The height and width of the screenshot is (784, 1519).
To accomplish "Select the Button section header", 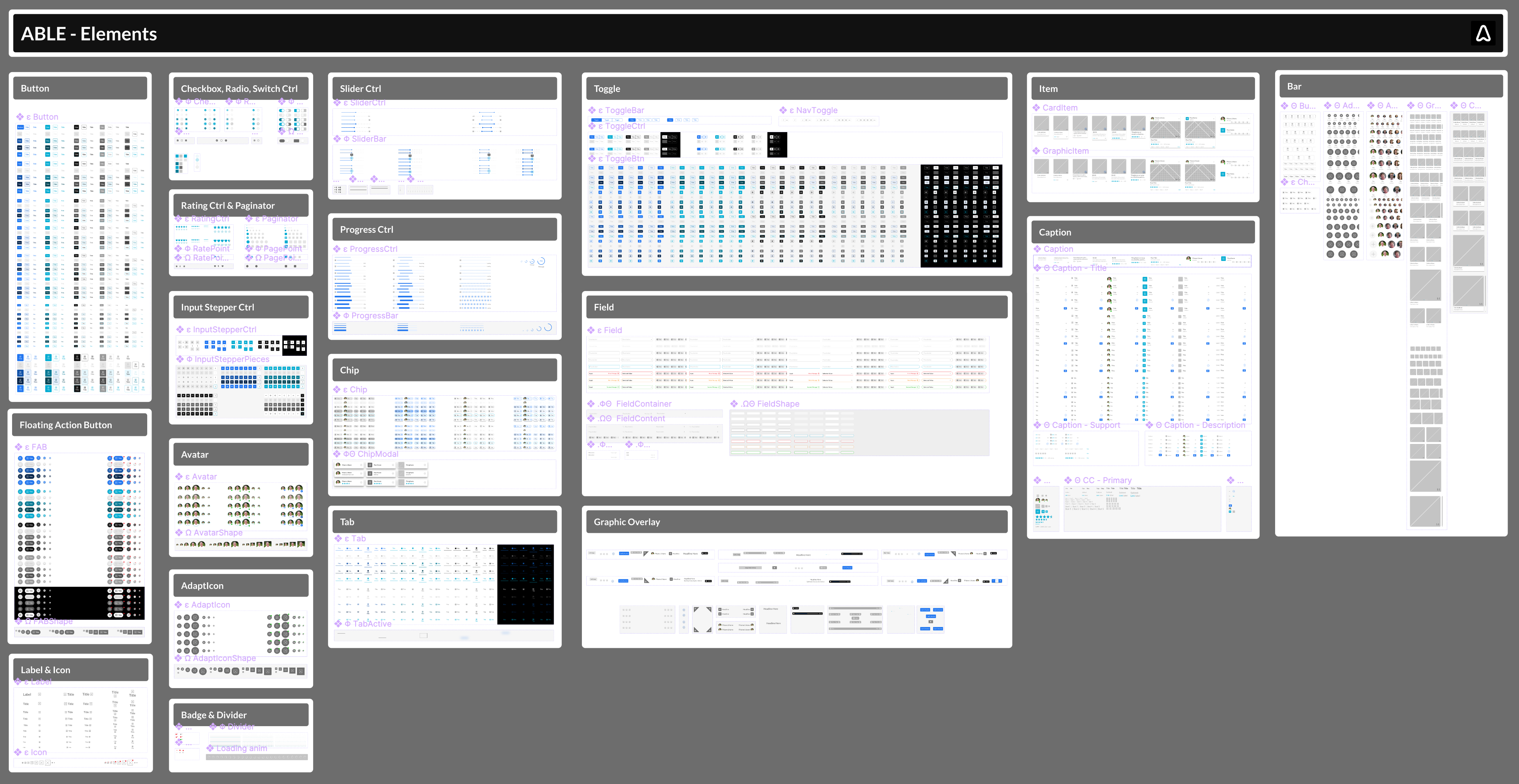I will [80, 89].
